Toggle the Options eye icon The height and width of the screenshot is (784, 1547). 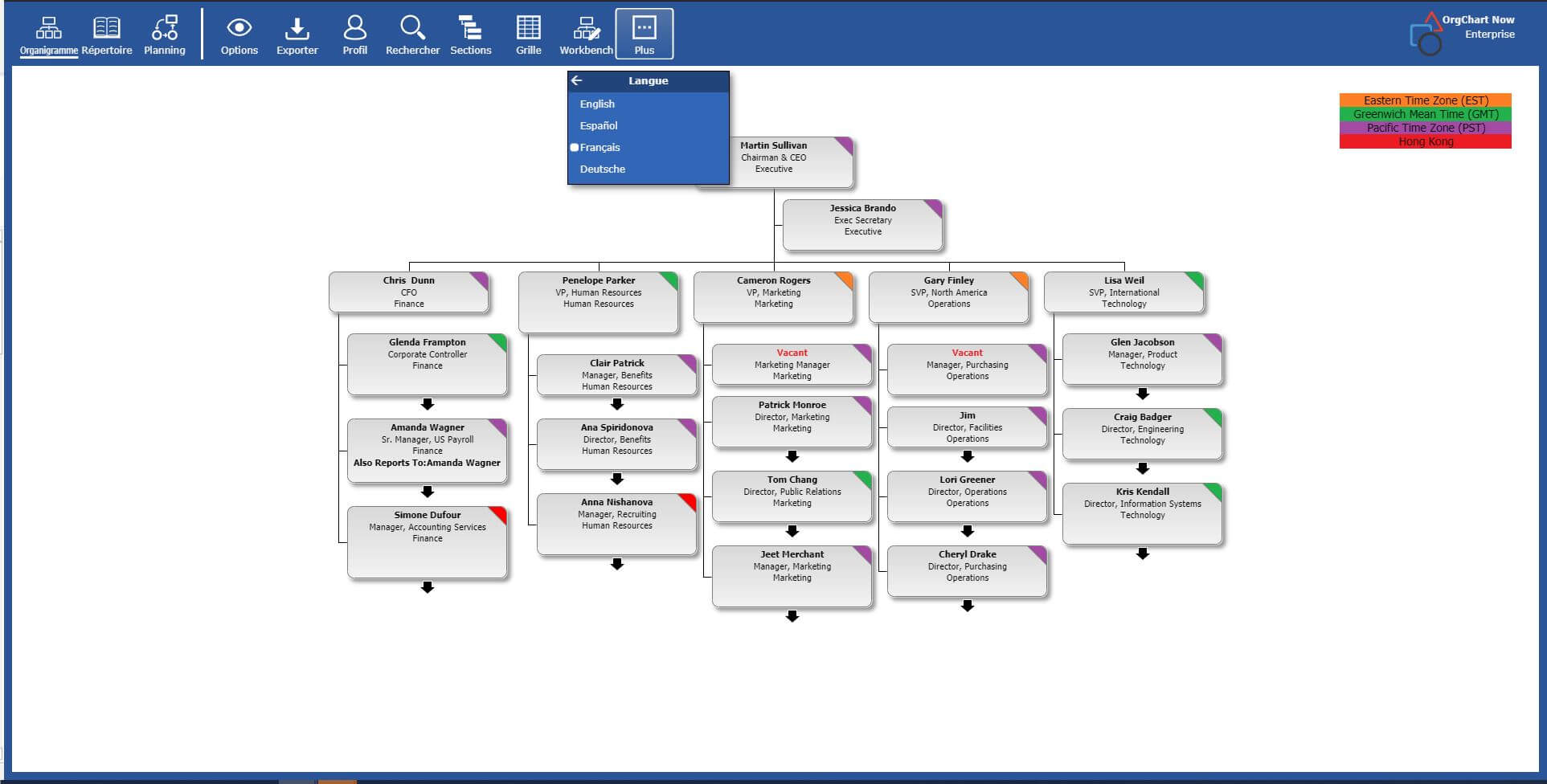tap(239, 36)
